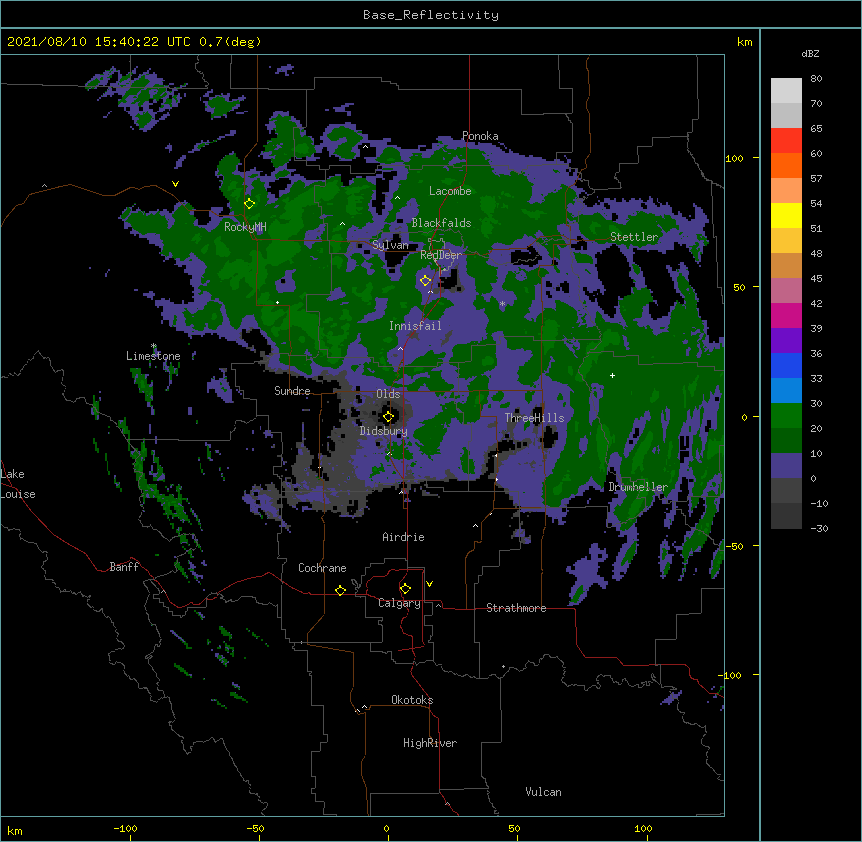
Task: Click the -30 value at the color scale bottom
Action: [819, 529]
